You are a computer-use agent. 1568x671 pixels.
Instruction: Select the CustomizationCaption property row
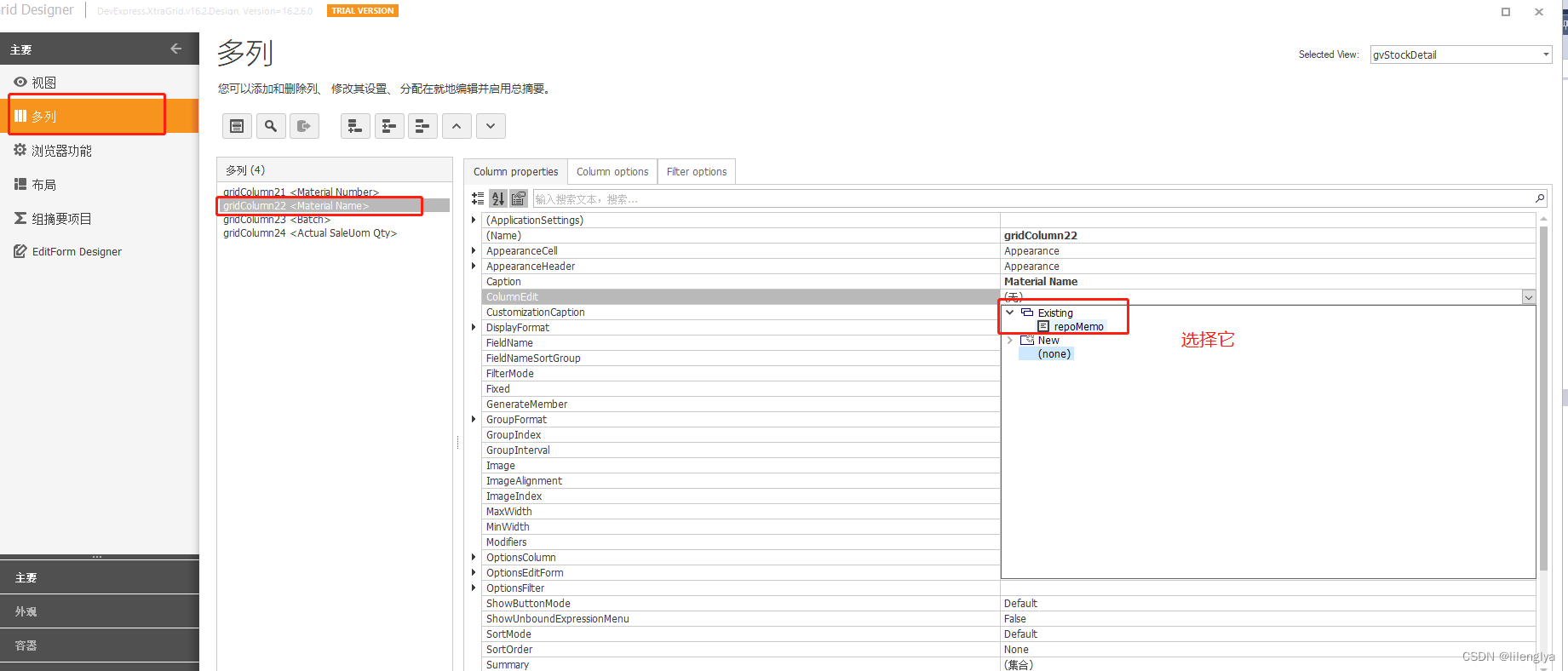(x=741, y=313)
